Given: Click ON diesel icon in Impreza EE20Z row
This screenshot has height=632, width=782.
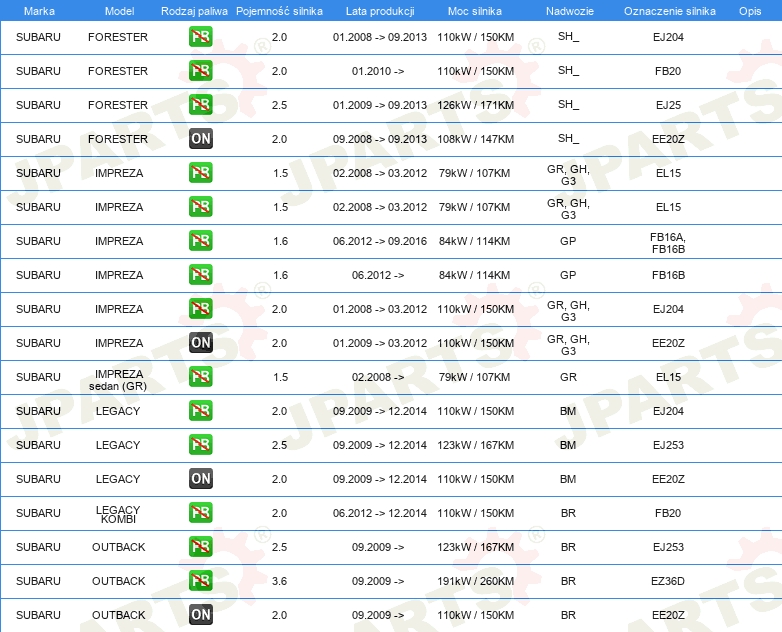Looking at the screenshot, I should tap(200, 343).
